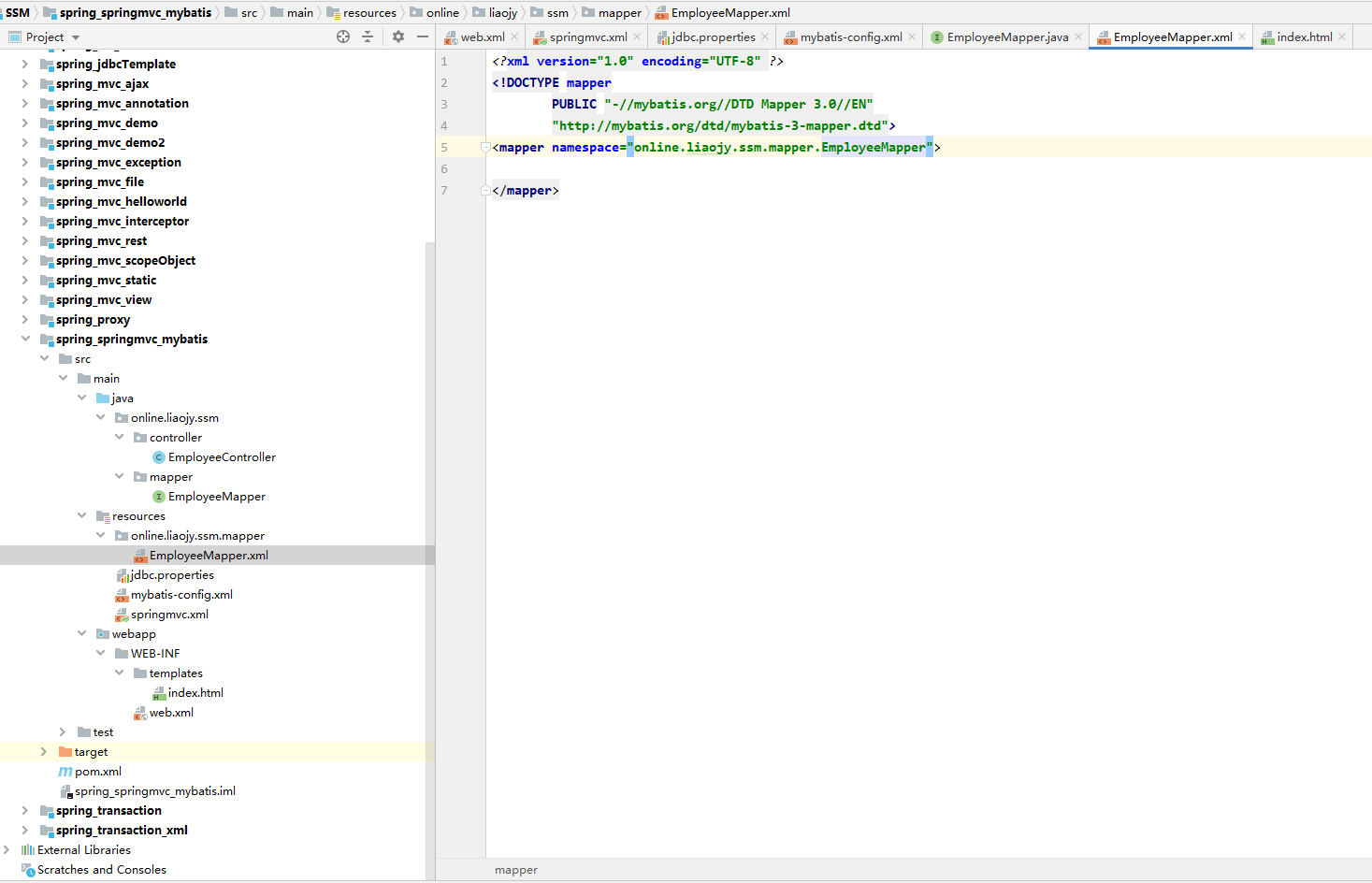This screenshot has height=883, width=1372.
Task: Click the jdbc.properties file icon in tree
Action: pyautogui.click(x=122, y=575)
